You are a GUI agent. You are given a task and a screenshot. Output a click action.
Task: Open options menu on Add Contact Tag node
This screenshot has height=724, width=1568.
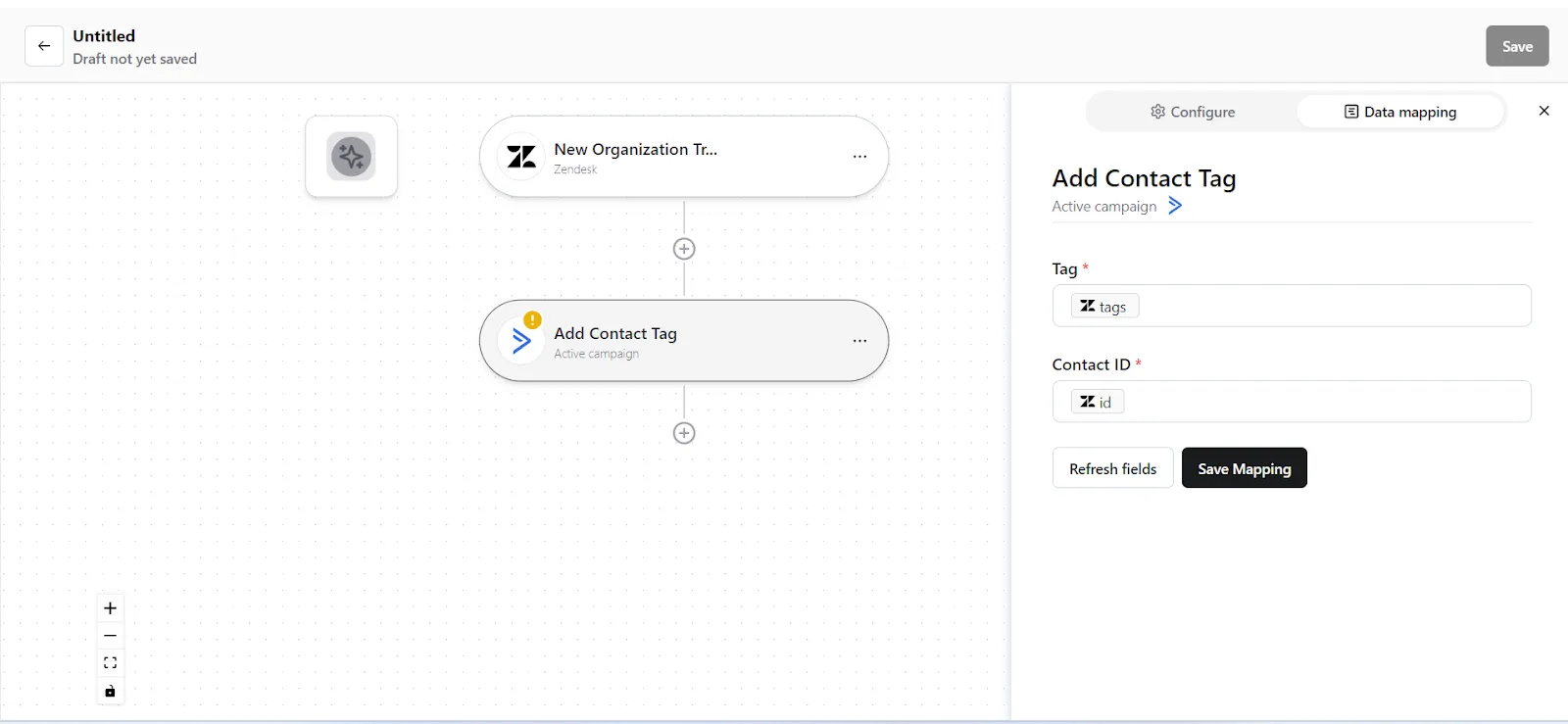859,341
